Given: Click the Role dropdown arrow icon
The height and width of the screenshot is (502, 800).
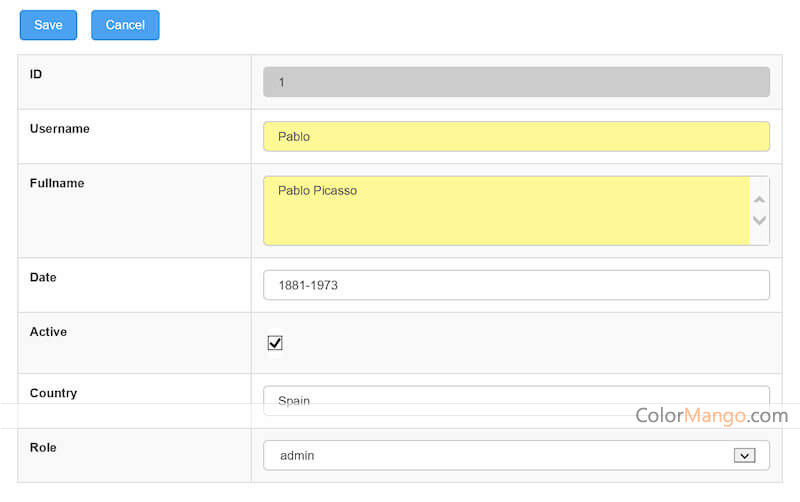Looking at the screenshot, I should tap(743, 455).
